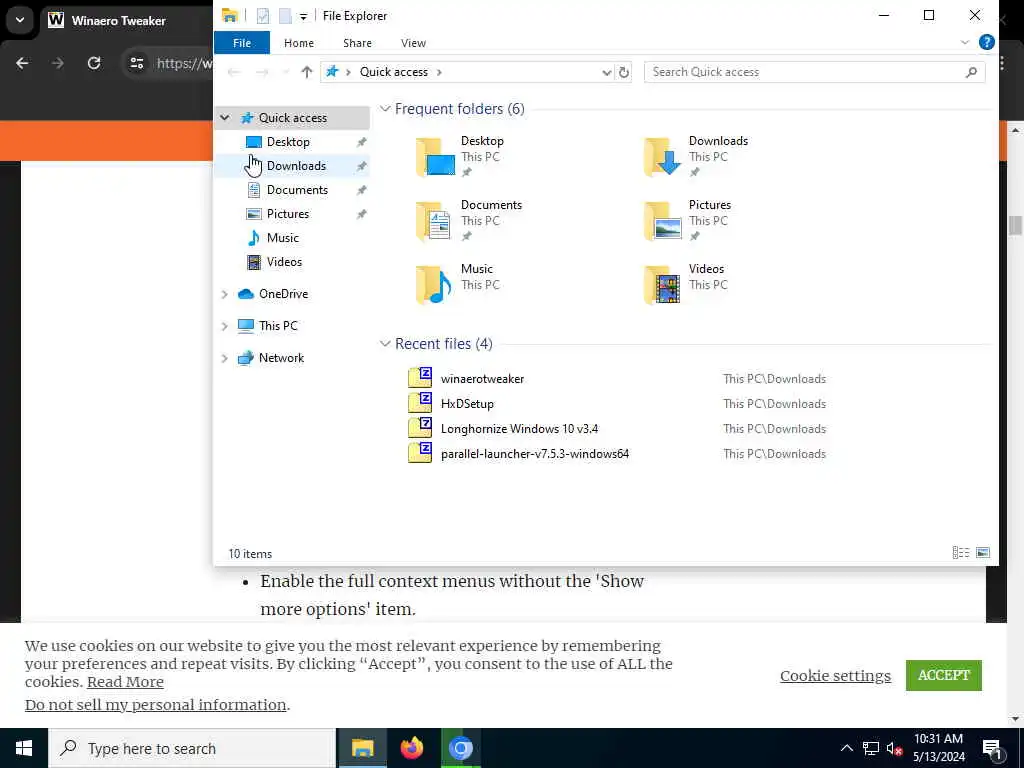Viewport: 1024px width, 768px height.
Task: Select Desktop in the navigation pane
Action: [x=288, y=142]
